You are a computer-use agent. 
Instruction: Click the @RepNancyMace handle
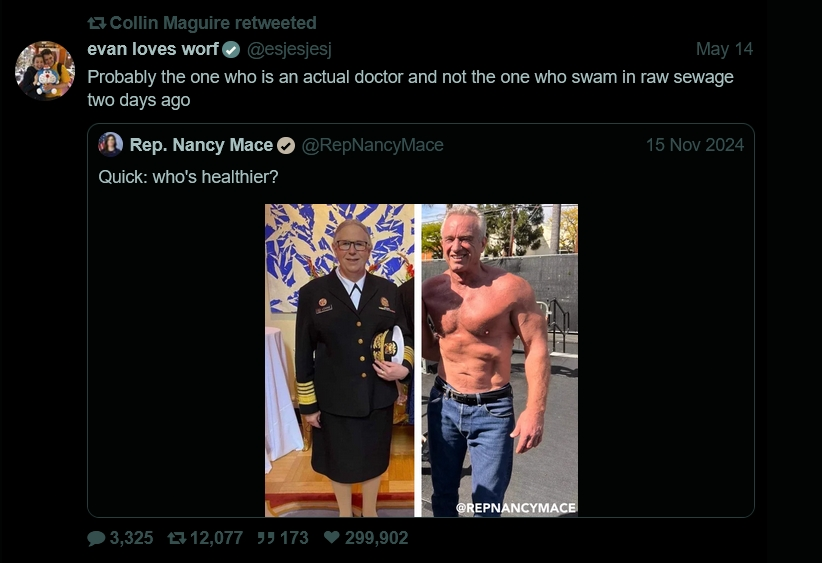(372, 145)
